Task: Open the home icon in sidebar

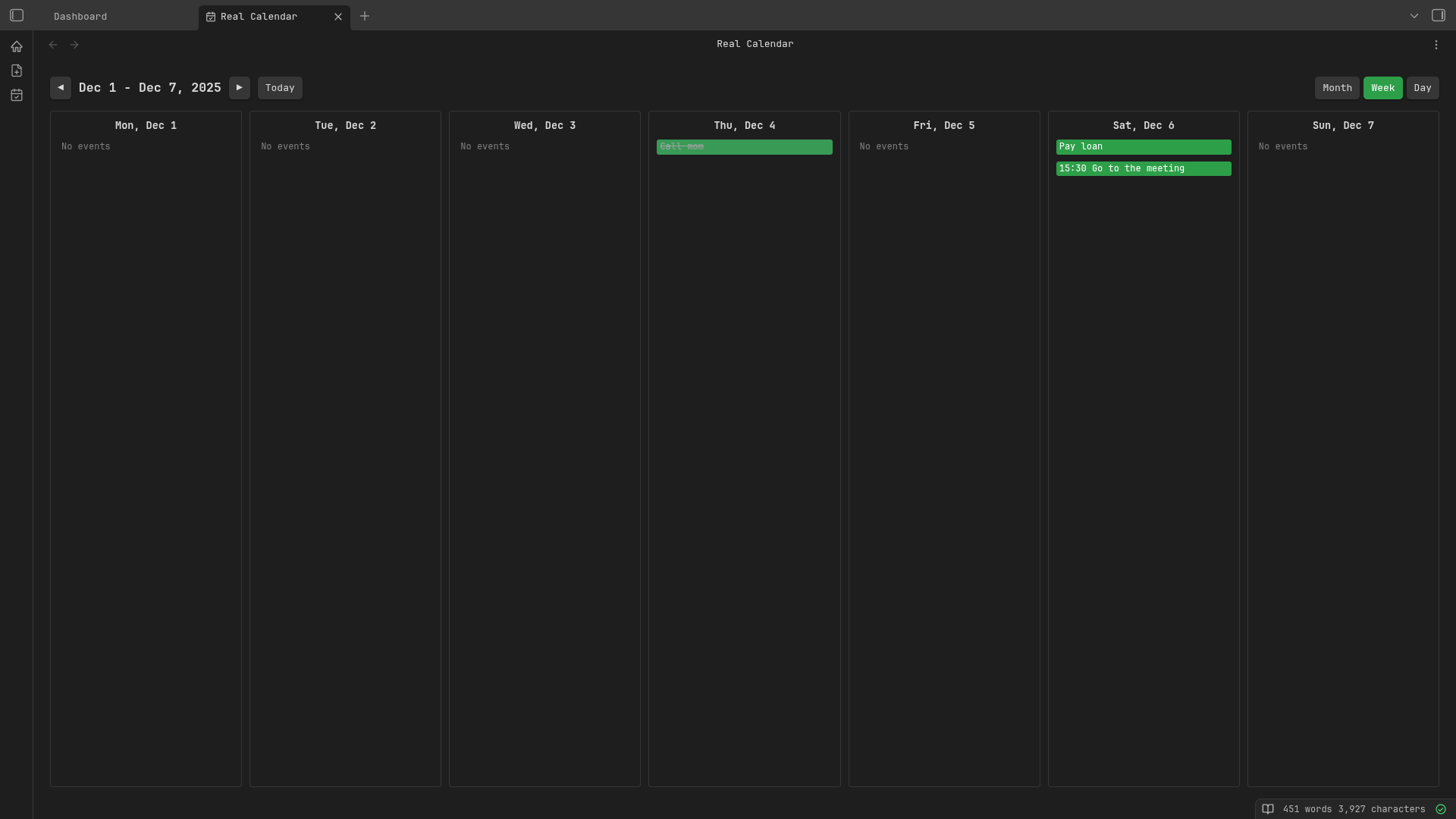Action: coord(17,46)
